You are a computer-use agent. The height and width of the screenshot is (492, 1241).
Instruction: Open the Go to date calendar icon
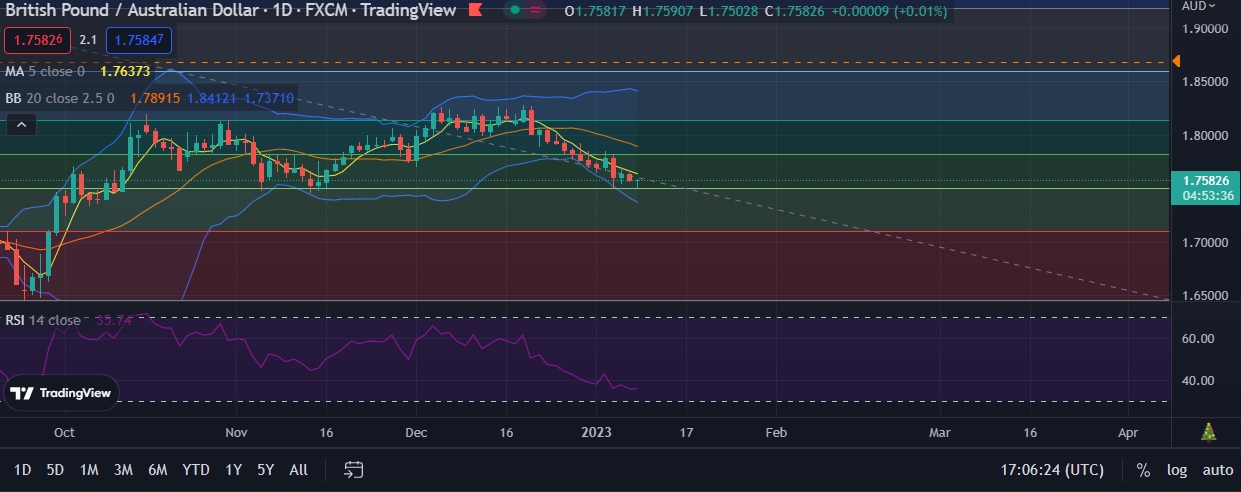pos(354,469)
